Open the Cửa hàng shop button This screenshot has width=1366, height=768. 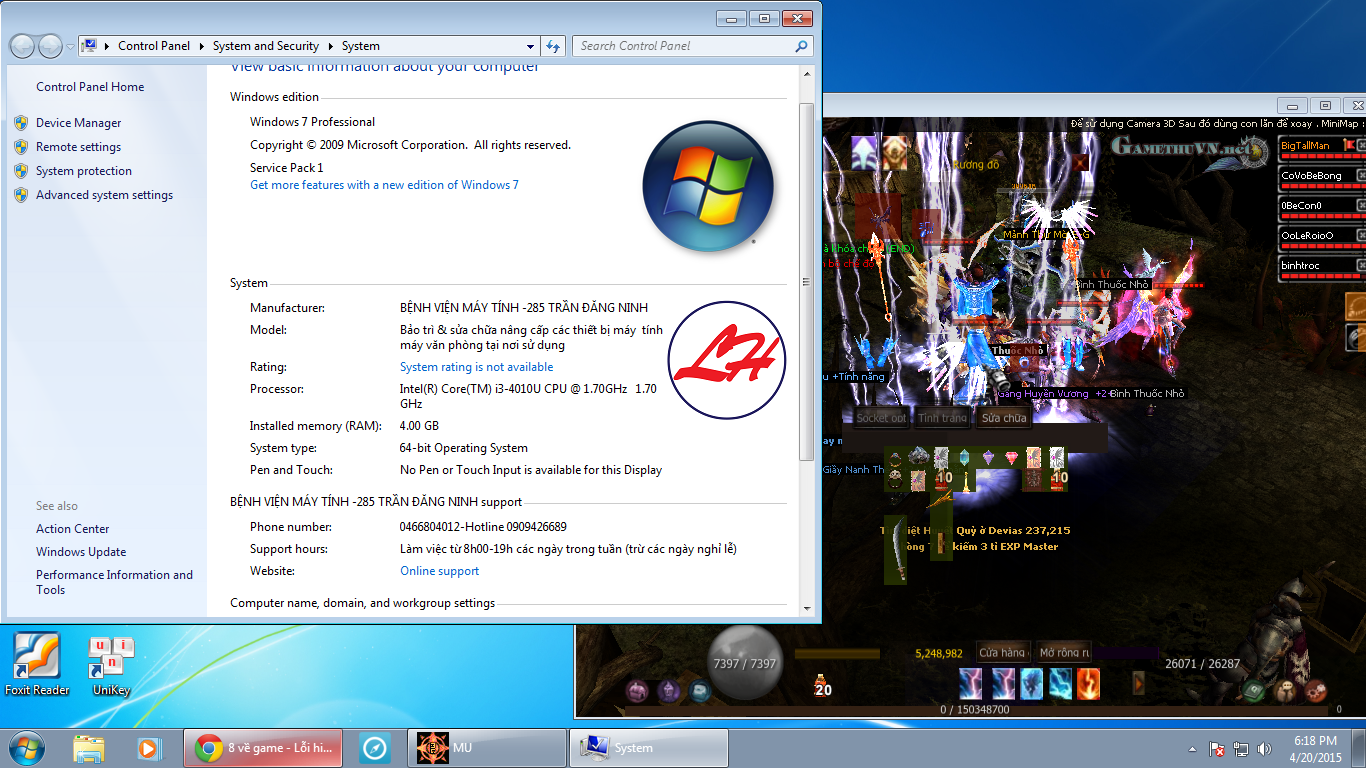click(x=1001, y=653)
